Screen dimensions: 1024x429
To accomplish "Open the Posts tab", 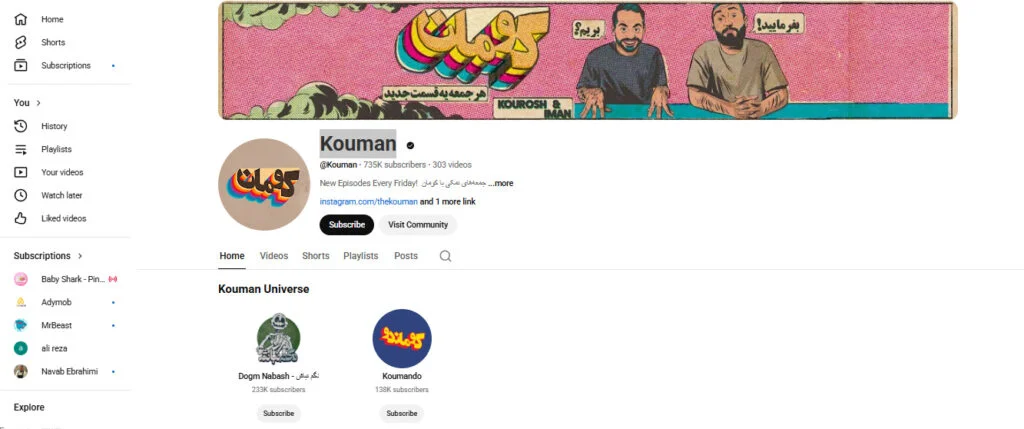I will (x=406, y=256).
